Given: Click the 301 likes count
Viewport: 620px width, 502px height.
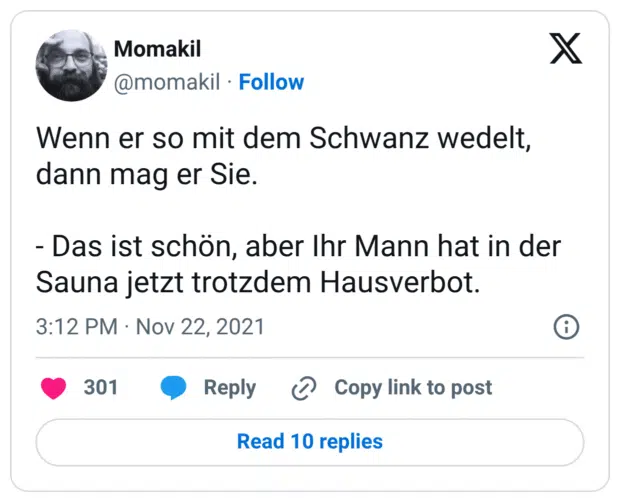Looking at the screenshot, I should click(x=101, y=388).
